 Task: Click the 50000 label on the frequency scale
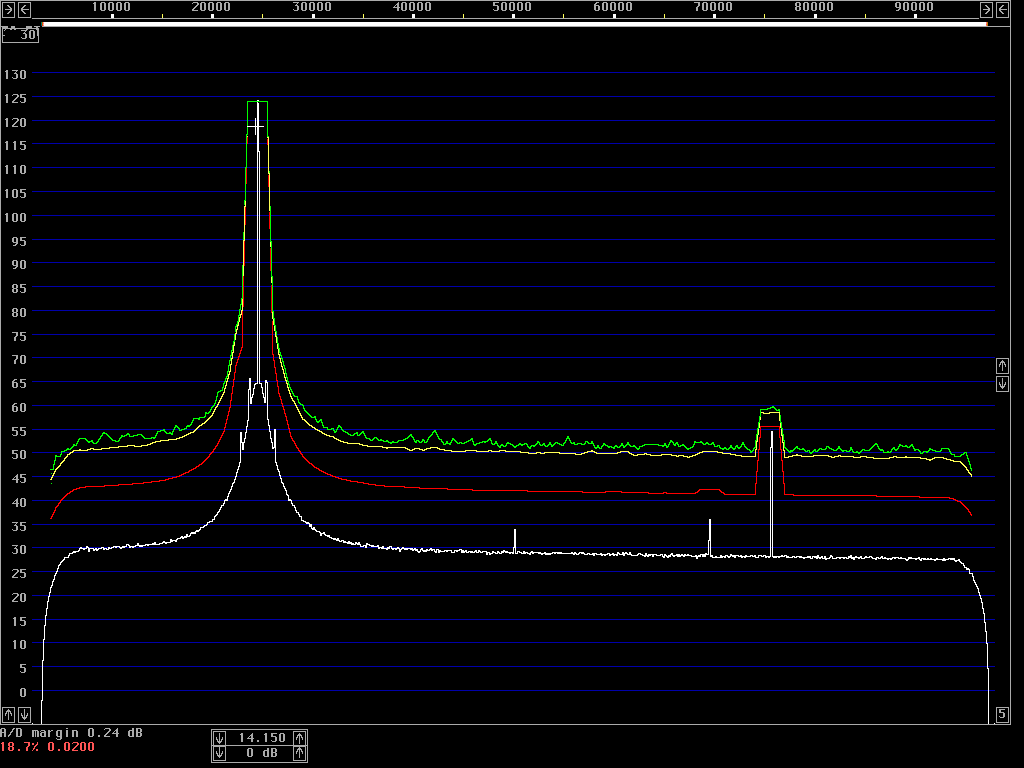click(512, 7)
